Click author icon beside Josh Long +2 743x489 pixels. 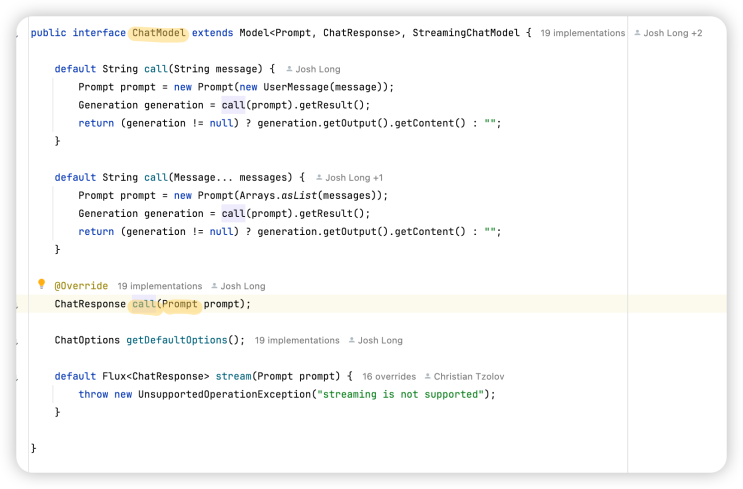click(x=637, y=33)
